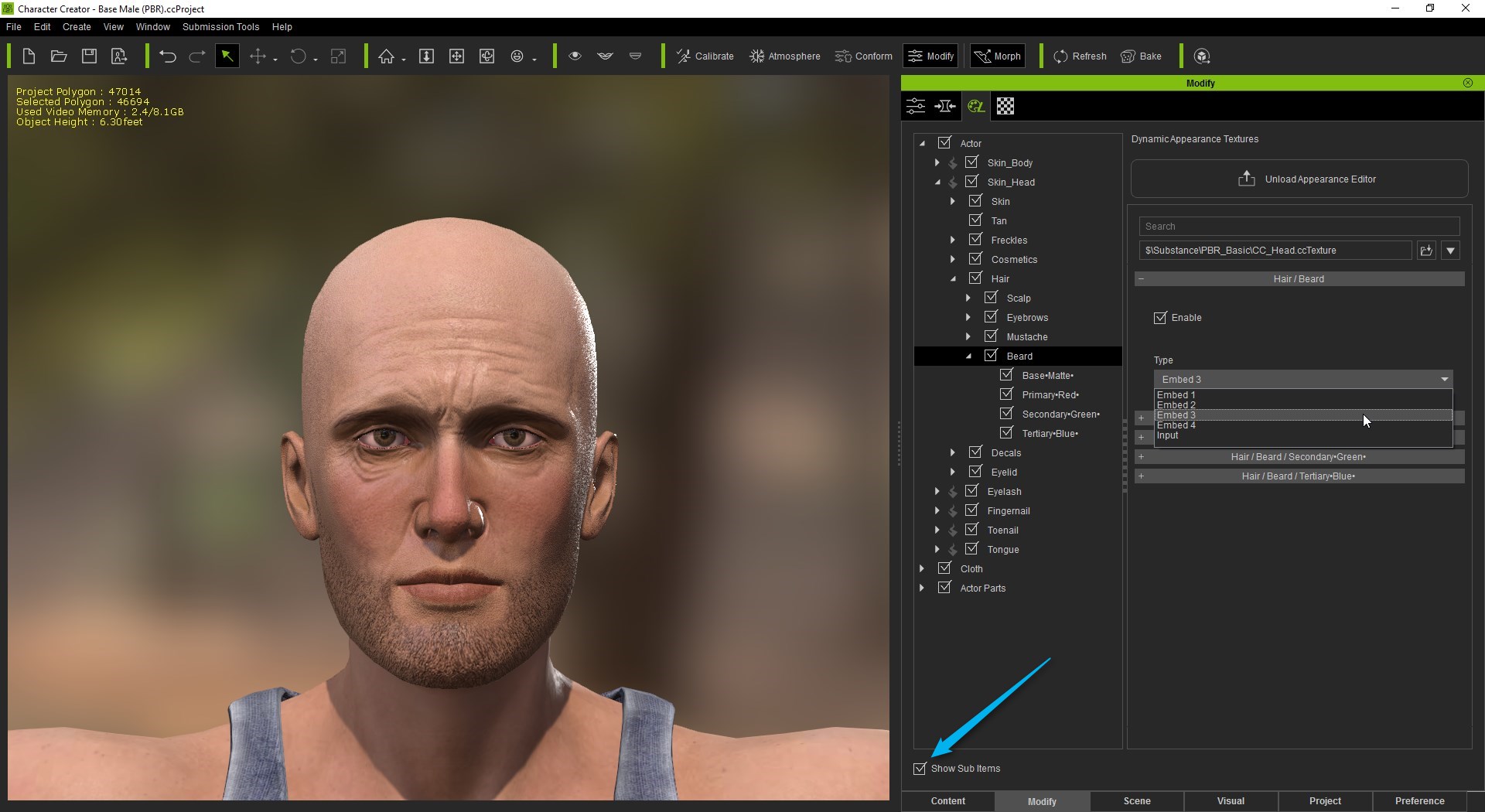This screenshot has height=812, width=1485.
Task: Click the Conform tool
Action: click(x=864, y=56)
